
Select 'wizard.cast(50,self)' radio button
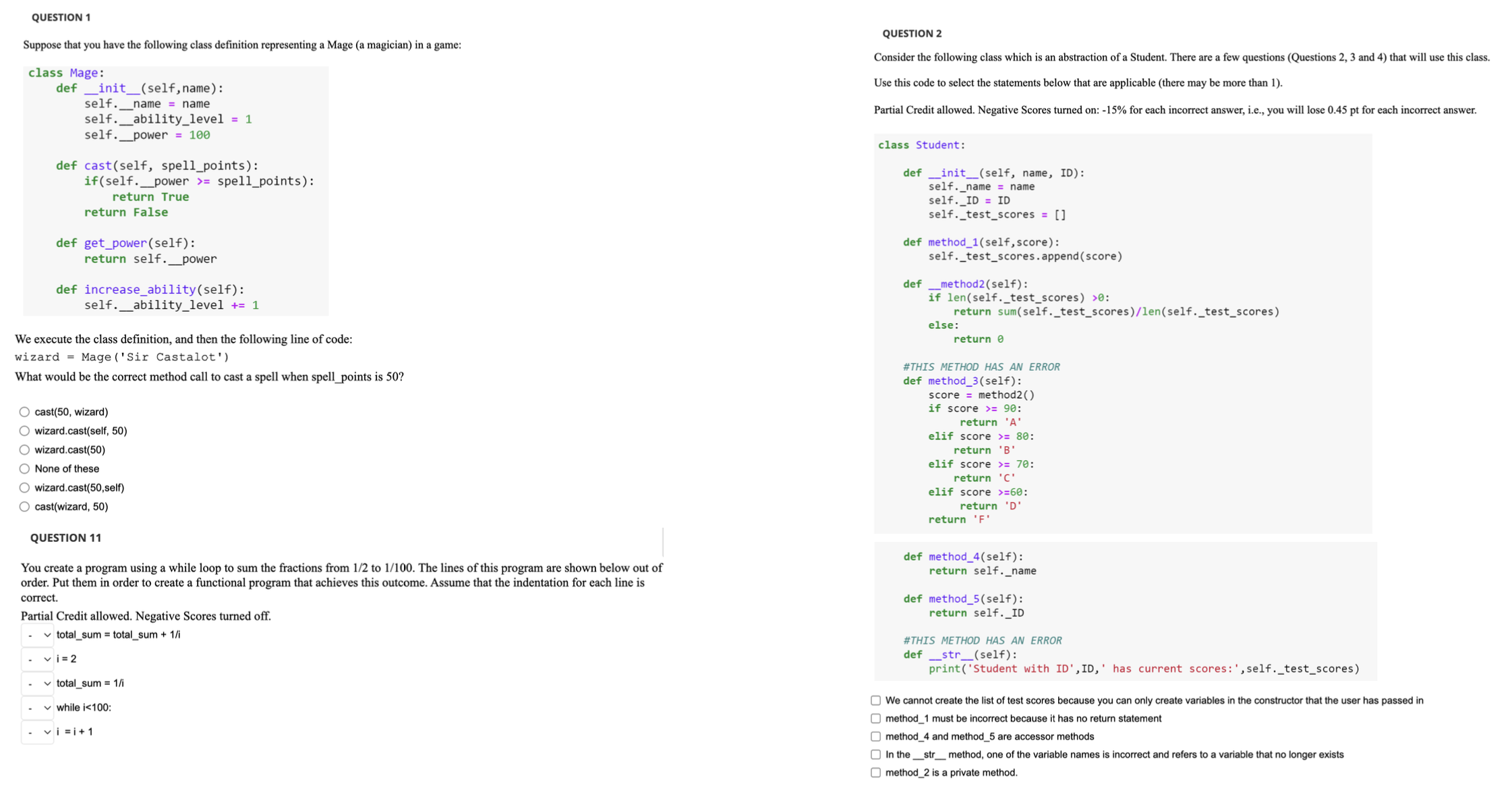tap(24, 487)
